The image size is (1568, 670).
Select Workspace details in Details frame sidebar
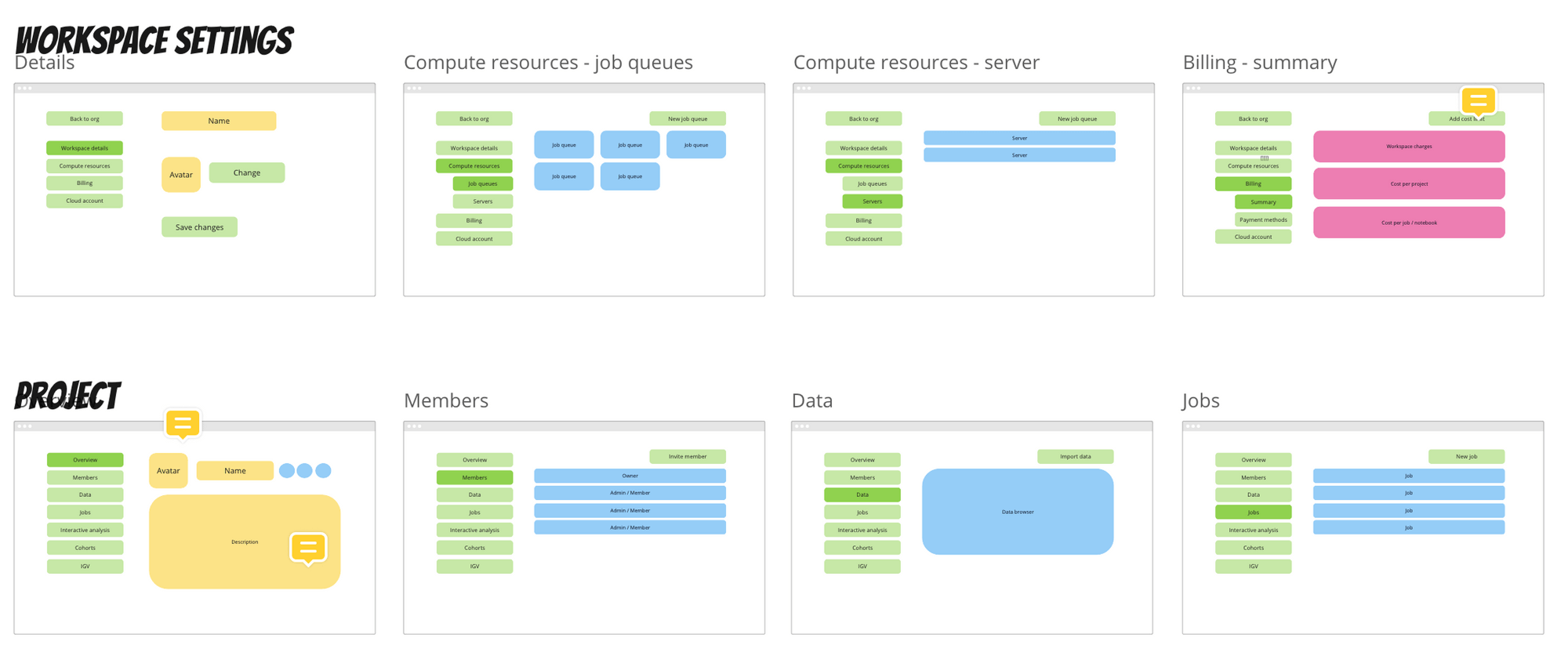point(85,148)
